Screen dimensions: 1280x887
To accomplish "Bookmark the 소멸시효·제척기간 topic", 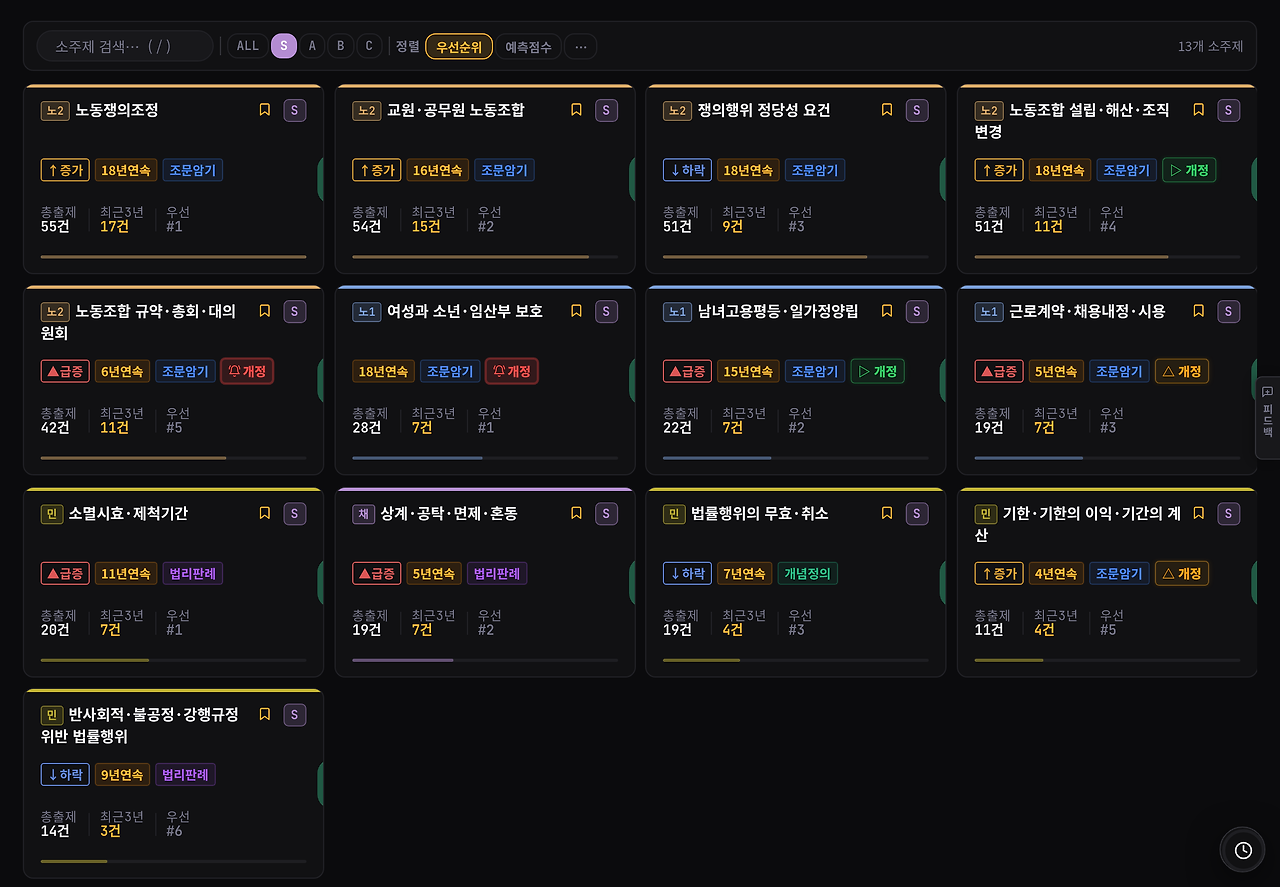I will coord(265,513).
